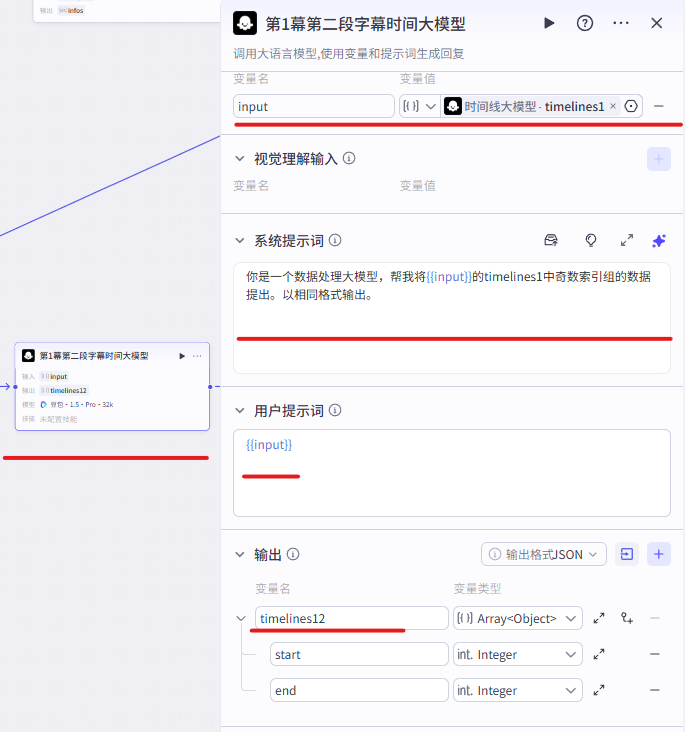685x732 pixels.
Task: Open the help question-mark icon in panel header
Action: point(585,23)
